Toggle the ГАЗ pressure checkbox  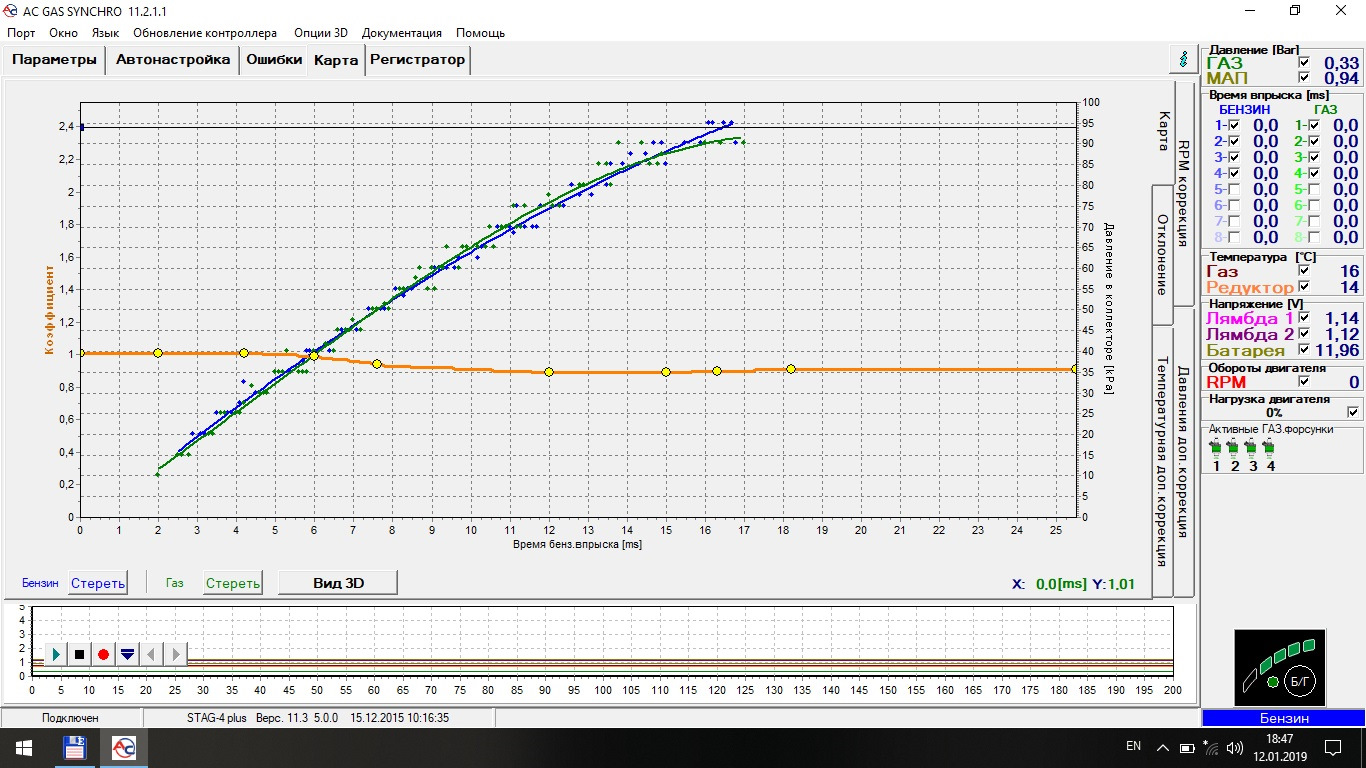point(1304,63)
